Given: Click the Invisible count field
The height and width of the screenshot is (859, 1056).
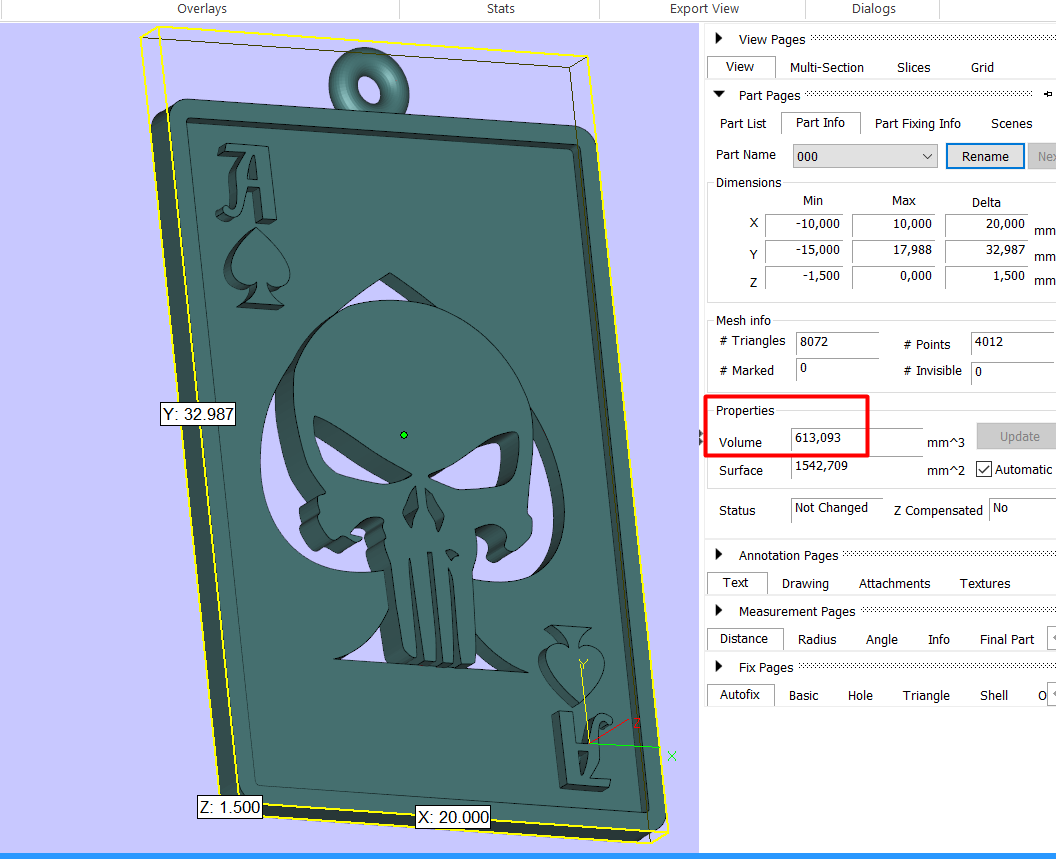Looking at the screenshot, I should pyautogui.click(x=1012, y=371).
